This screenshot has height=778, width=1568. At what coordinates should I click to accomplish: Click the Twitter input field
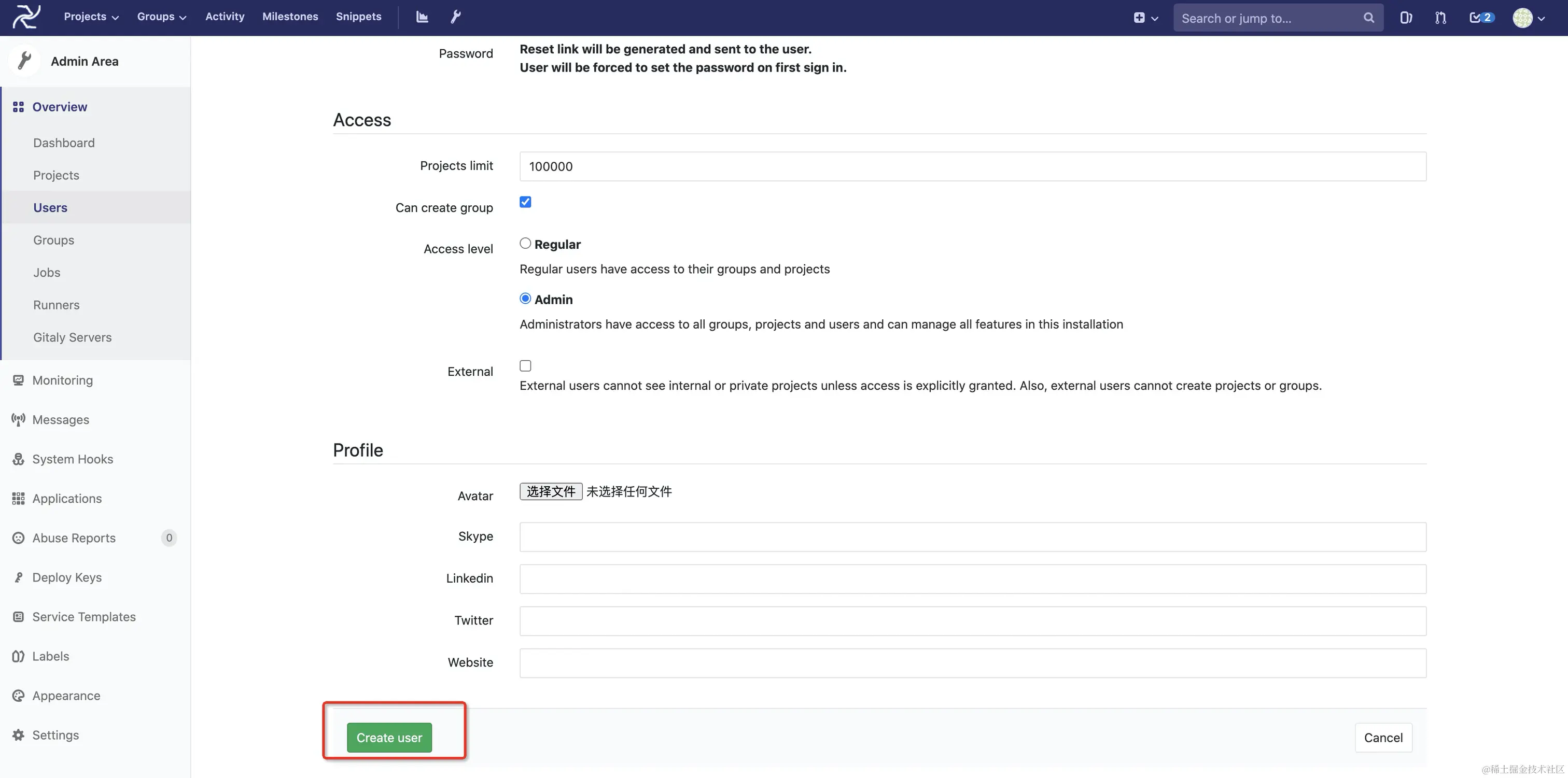tap(973, 621)
